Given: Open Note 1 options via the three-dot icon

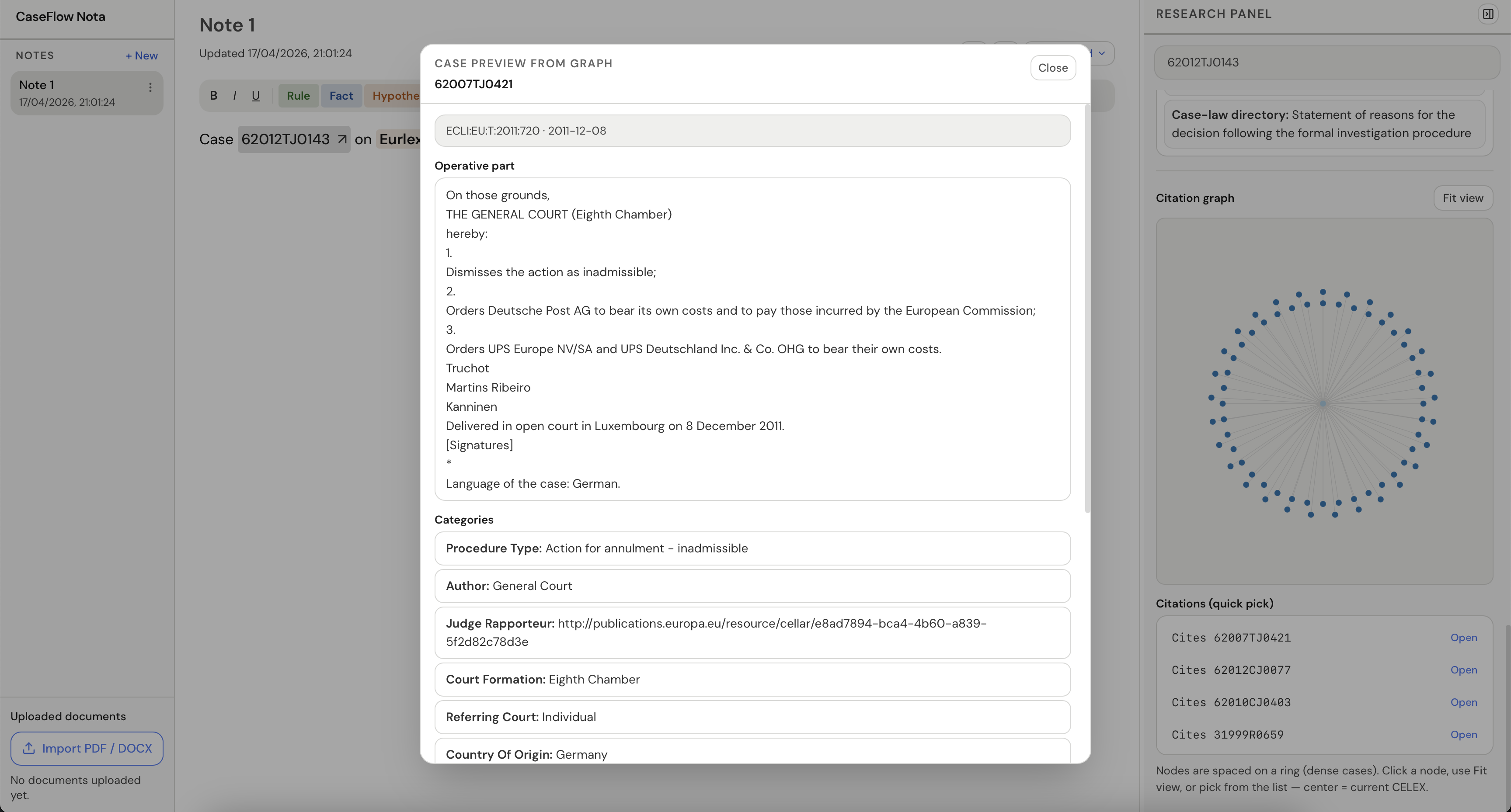Looking at the screenshot, I should (150, 87).
